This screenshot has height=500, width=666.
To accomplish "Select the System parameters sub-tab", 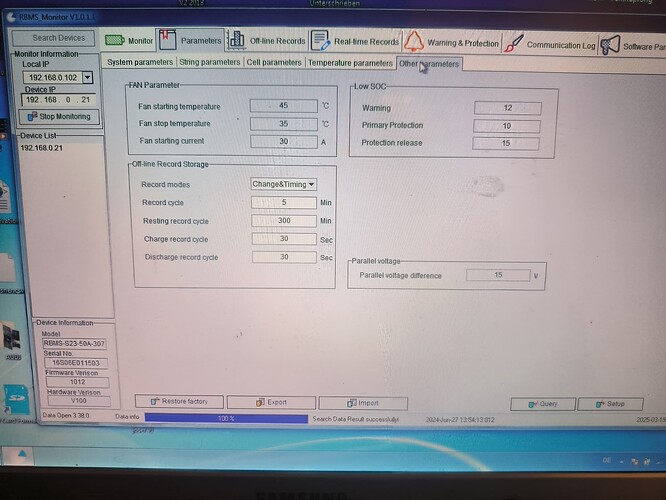I will tap(140, 62).
